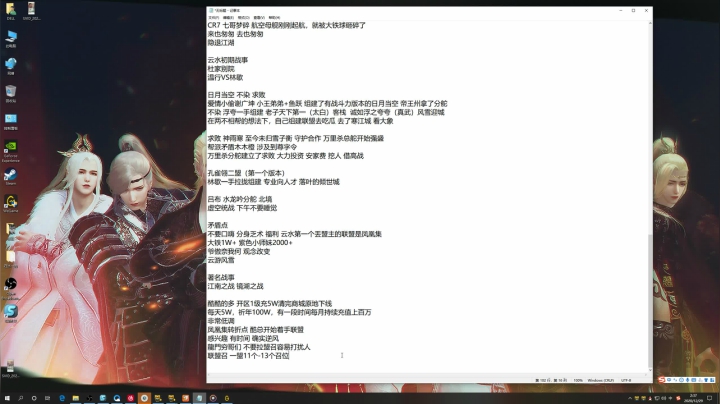Place cursor on line 云游风雪

point(221,260)
